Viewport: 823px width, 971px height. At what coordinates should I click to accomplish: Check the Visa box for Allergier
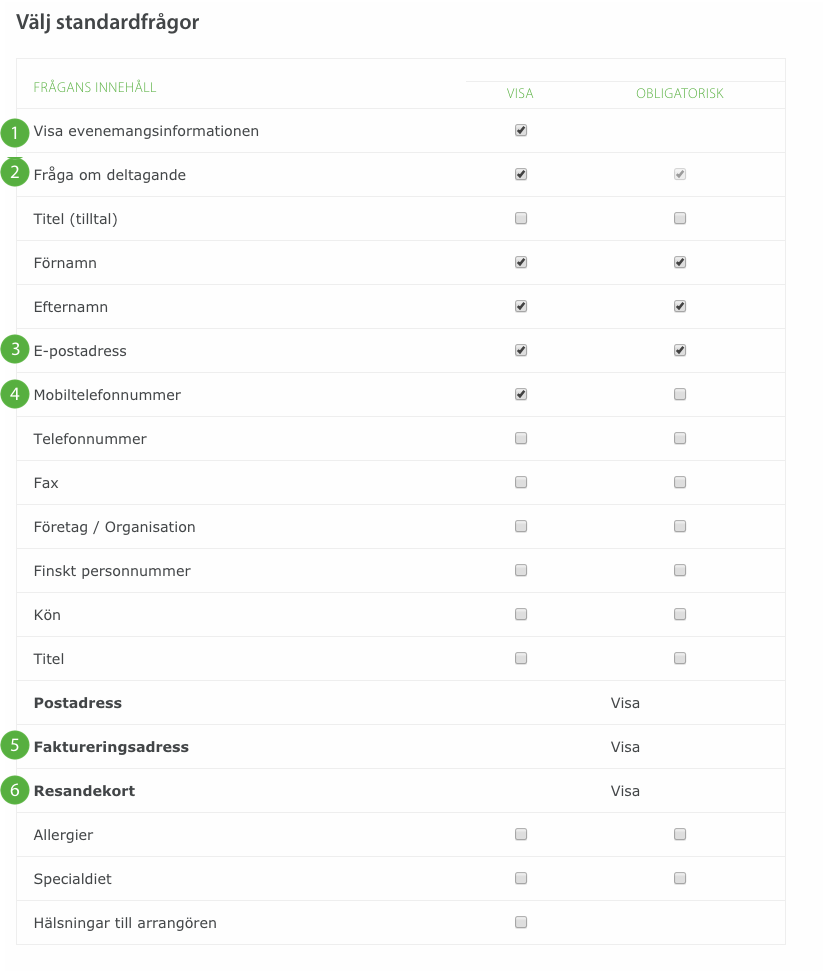(x=521, y=834)
